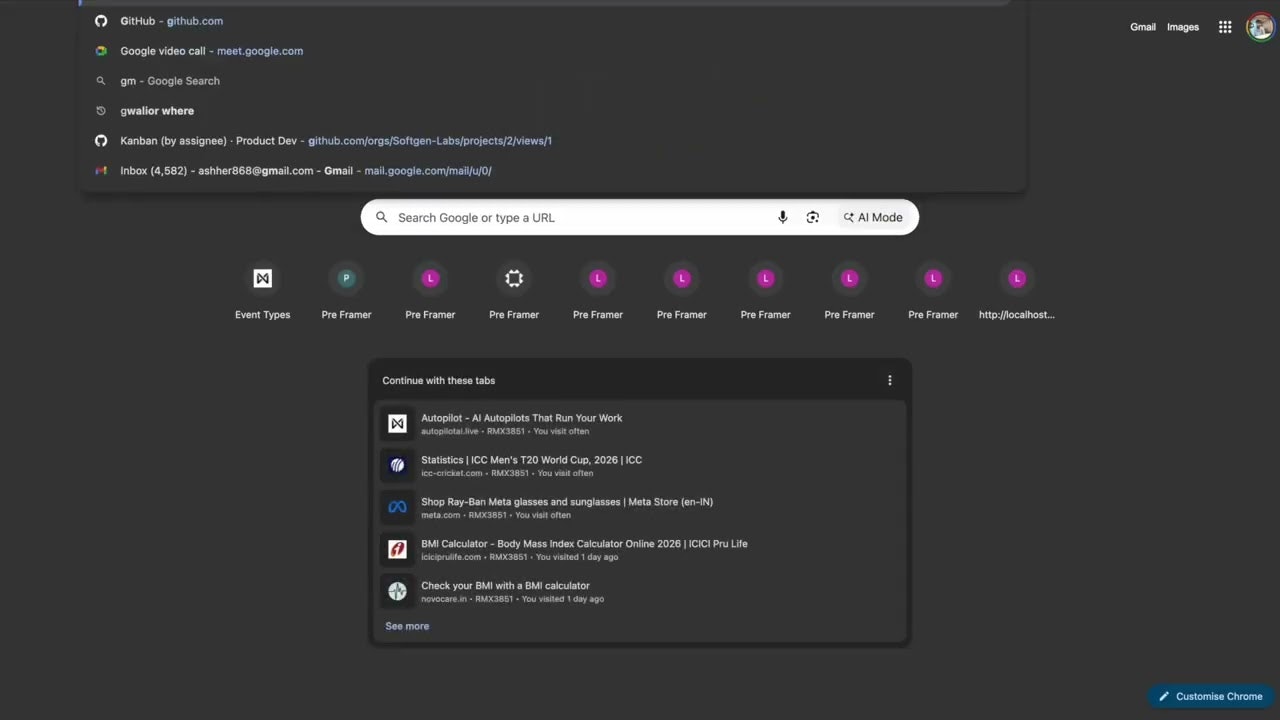This screenshot has height=720, width=1280.
Task: Open the Gmail link
Action: point(1143,27)
